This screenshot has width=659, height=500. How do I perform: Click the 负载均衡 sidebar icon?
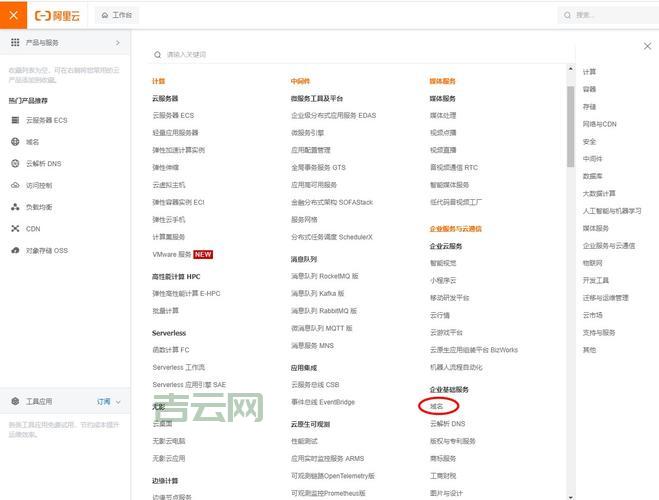tap(15, 207)
